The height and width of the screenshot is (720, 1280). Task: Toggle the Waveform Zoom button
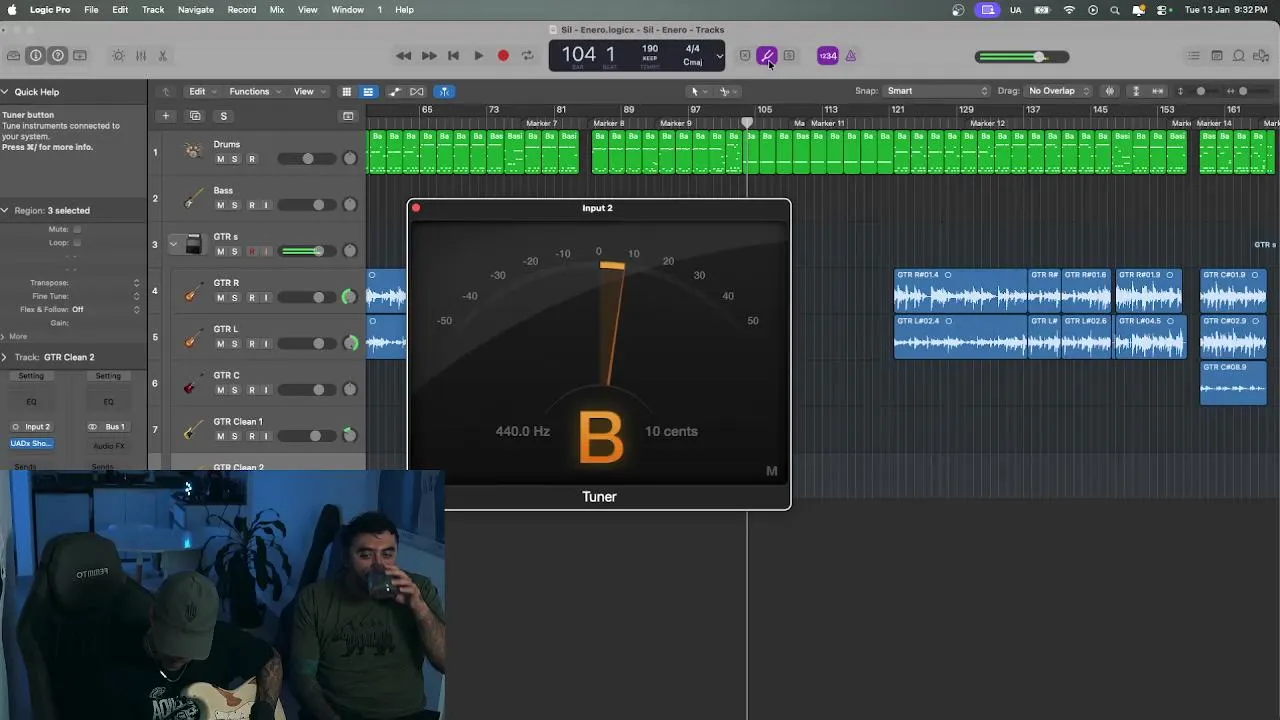tap(1109, 91)
